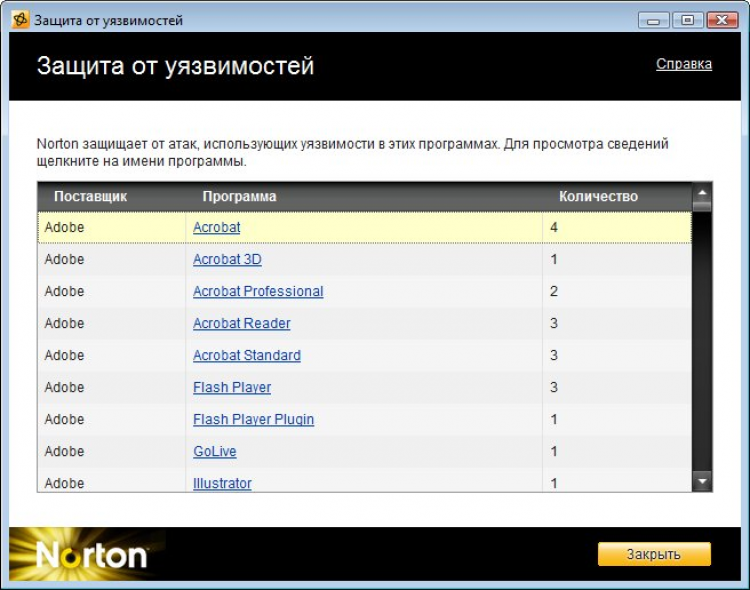Select count 4 in the Acrobat row
Screen dimensions: 750x590
click(x=554, y=227)
